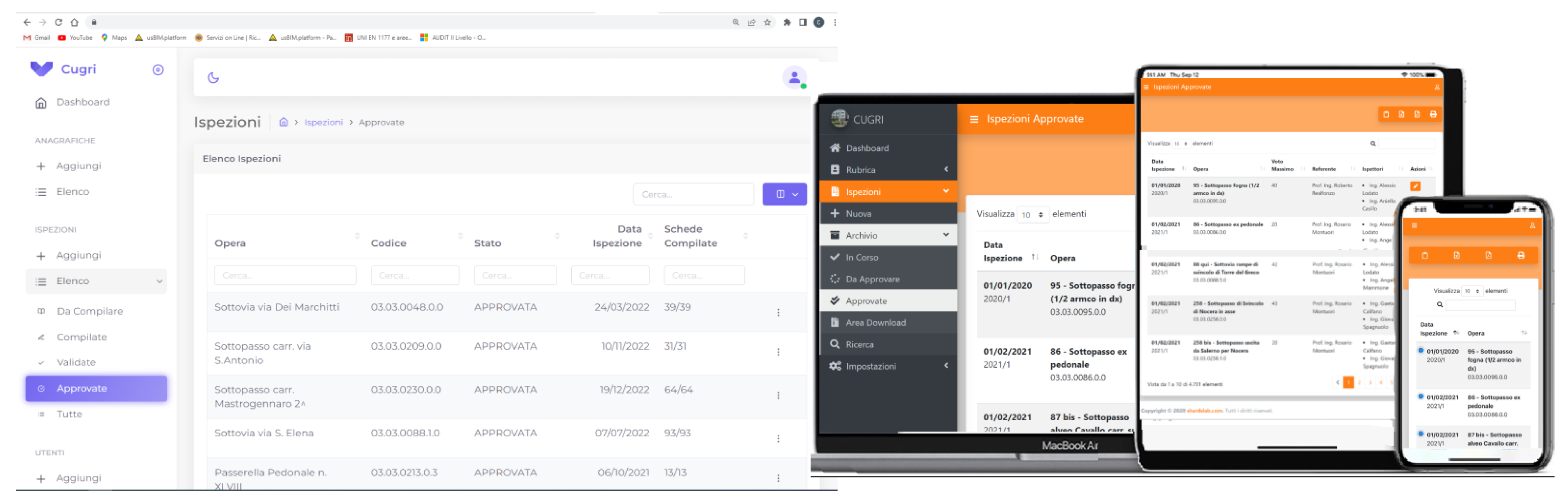
Task: Bookmark page with star icon
Action: [768, 22]
